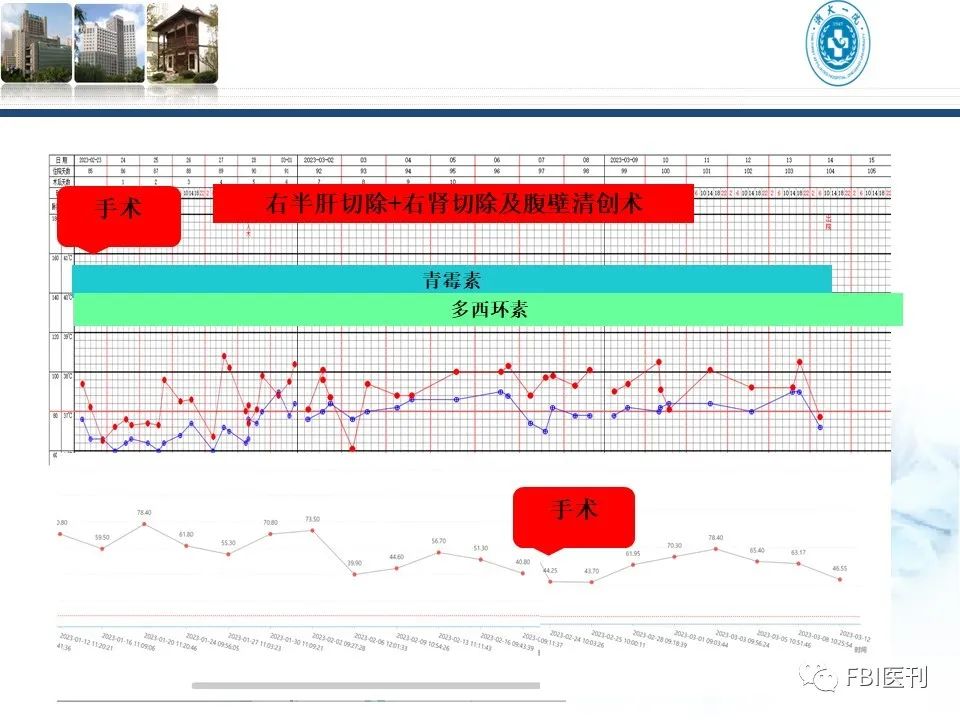Select the middle high-rise building photo
The width and height of the screenshot is (960, 720).
point(109,42)
